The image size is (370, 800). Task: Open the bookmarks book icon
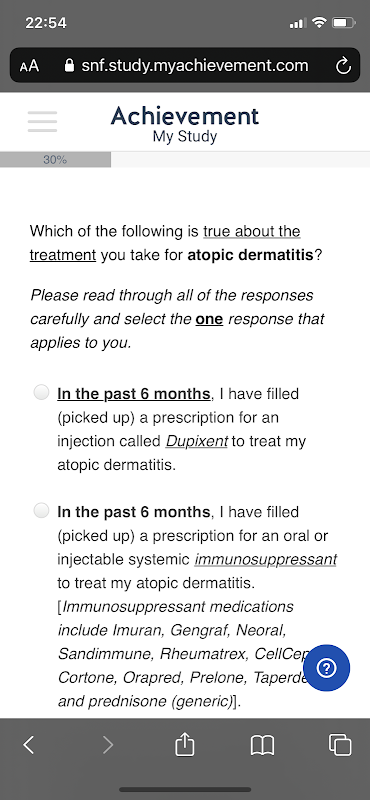(263, 745)
